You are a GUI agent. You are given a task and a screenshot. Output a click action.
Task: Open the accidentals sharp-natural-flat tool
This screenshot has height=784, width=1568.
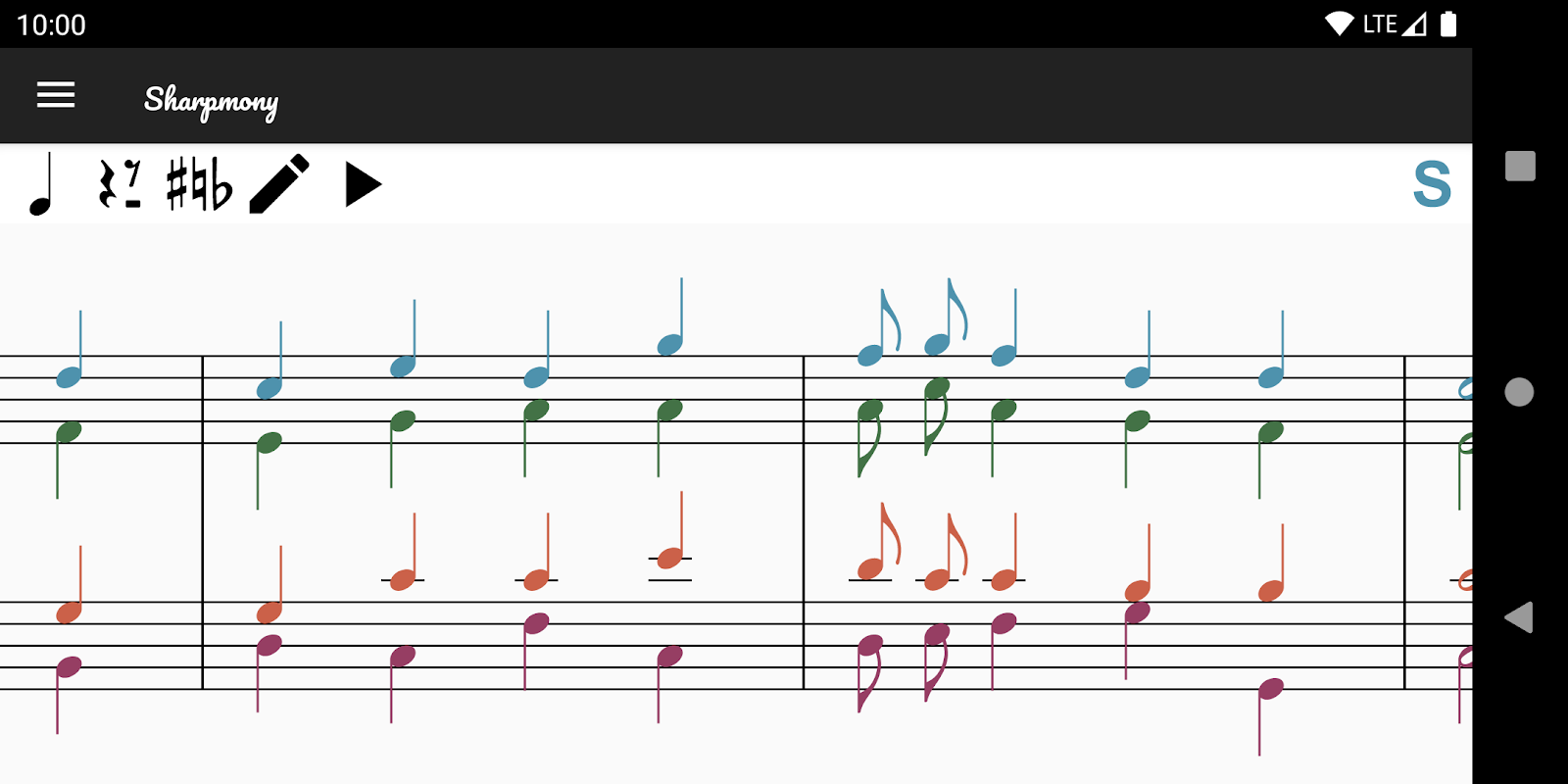tap(199, 184)
